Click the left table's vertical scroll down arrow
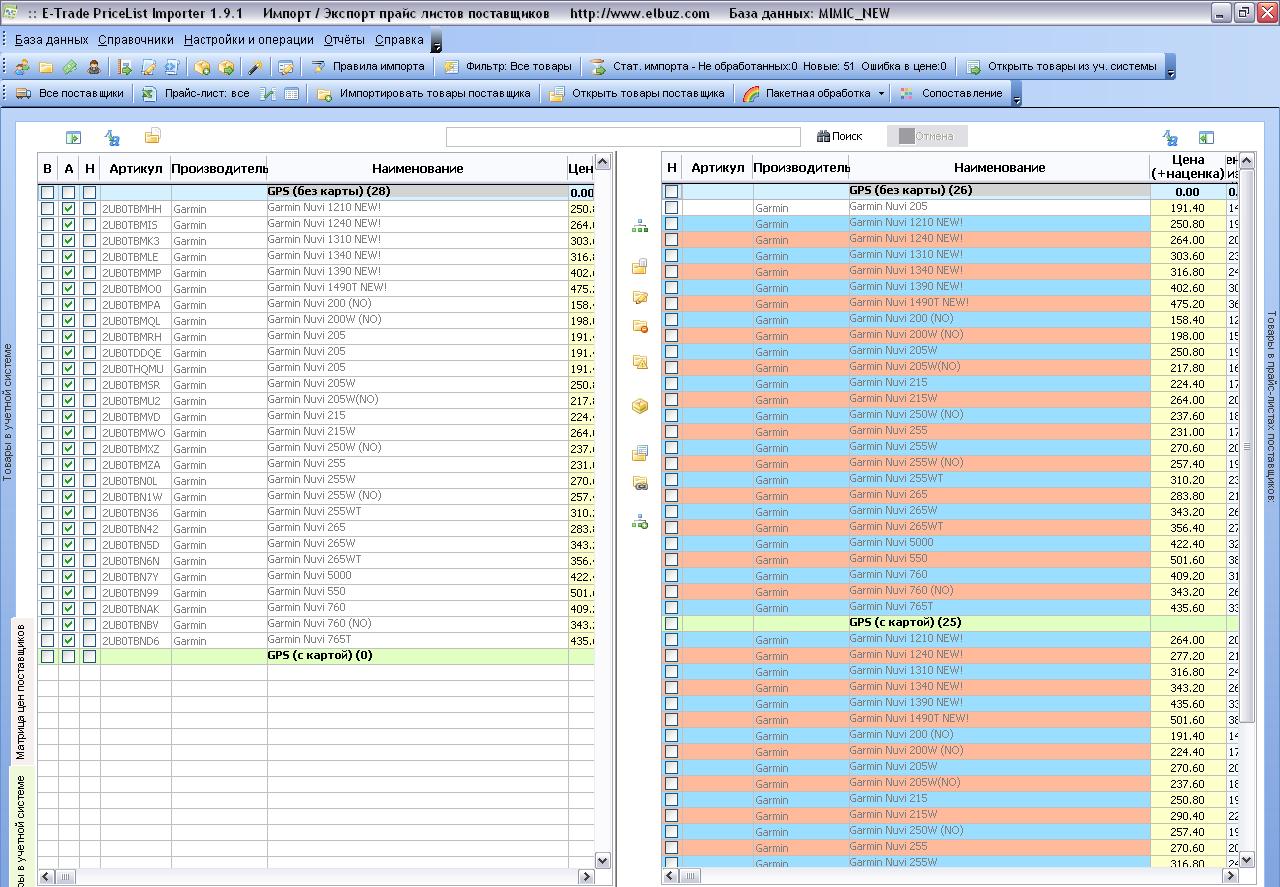1280x887 pixels. pyautogui.click(x=602, y=860)
